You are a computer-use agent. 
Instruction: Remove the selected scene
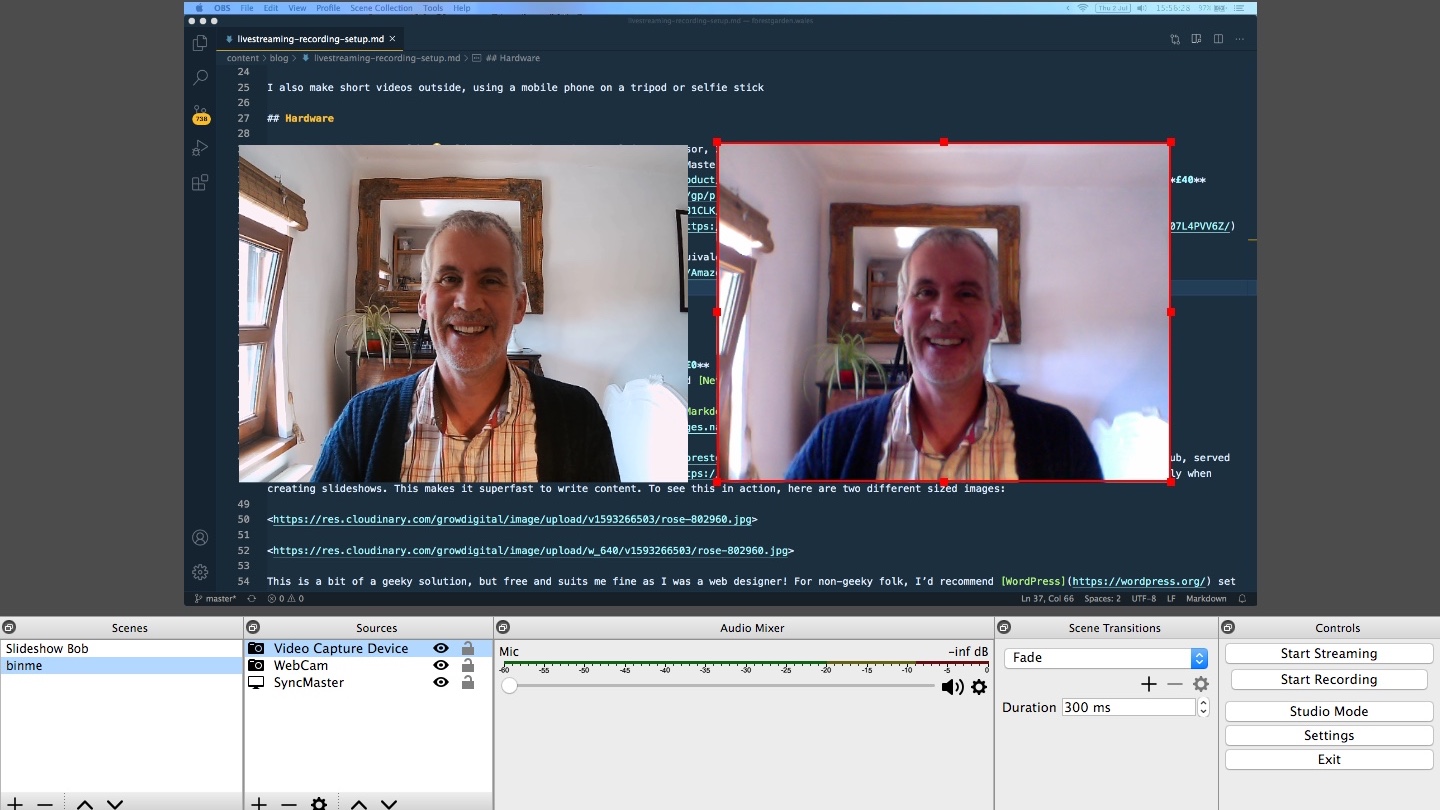pos(45,804)
